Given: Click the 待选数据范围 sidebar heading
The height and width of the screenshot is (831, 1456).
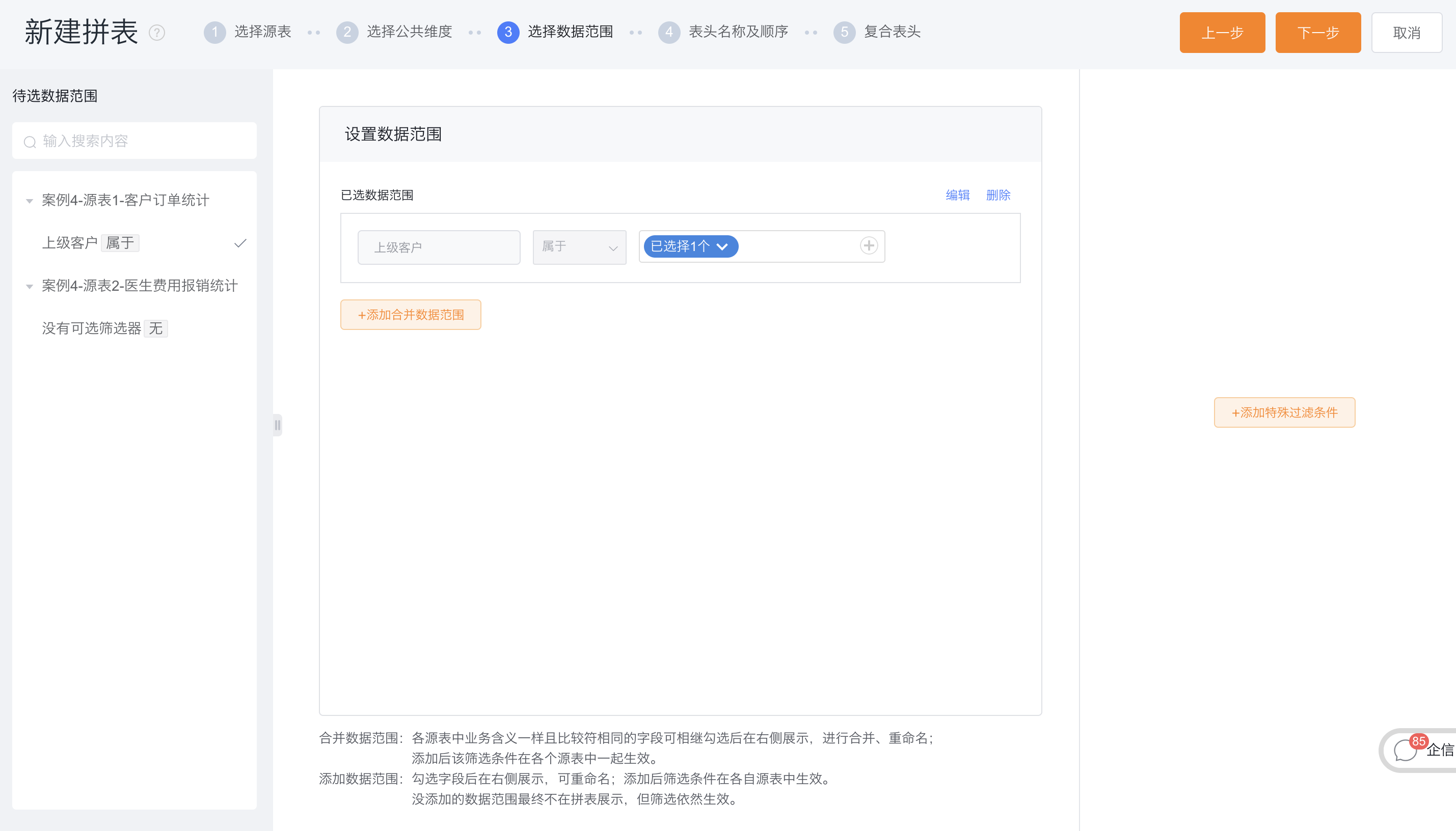Looking at the screenshot, I should point(55,96).
